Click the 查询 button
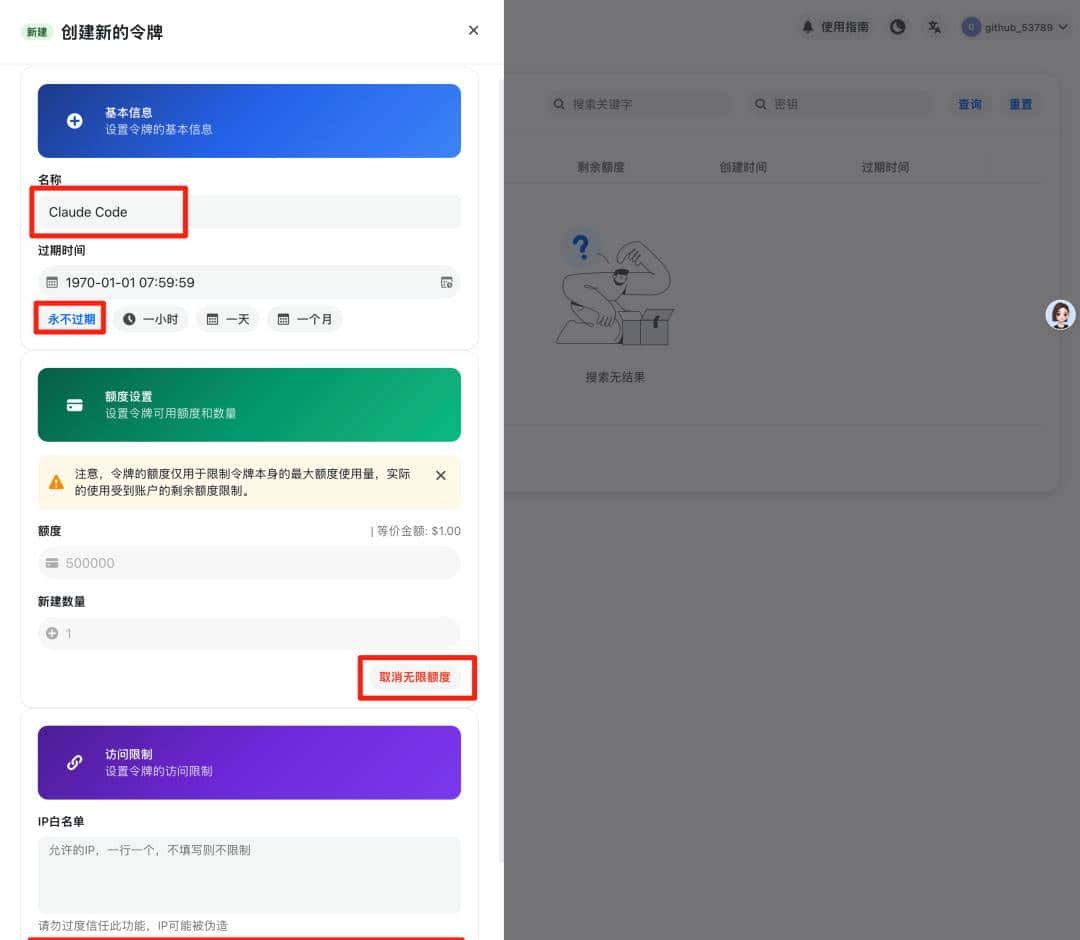1080x940 pixels. click(969, 103)
